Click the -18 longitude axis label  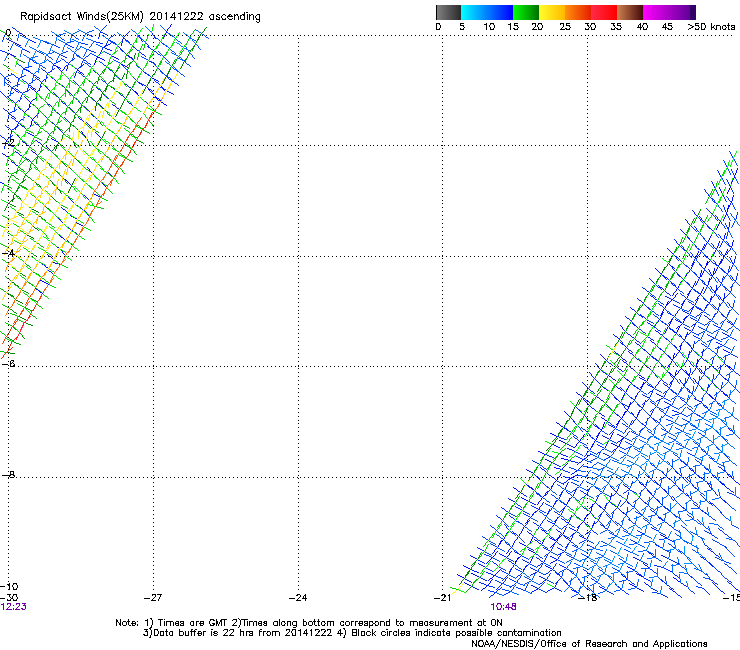(x=588, y=598)
